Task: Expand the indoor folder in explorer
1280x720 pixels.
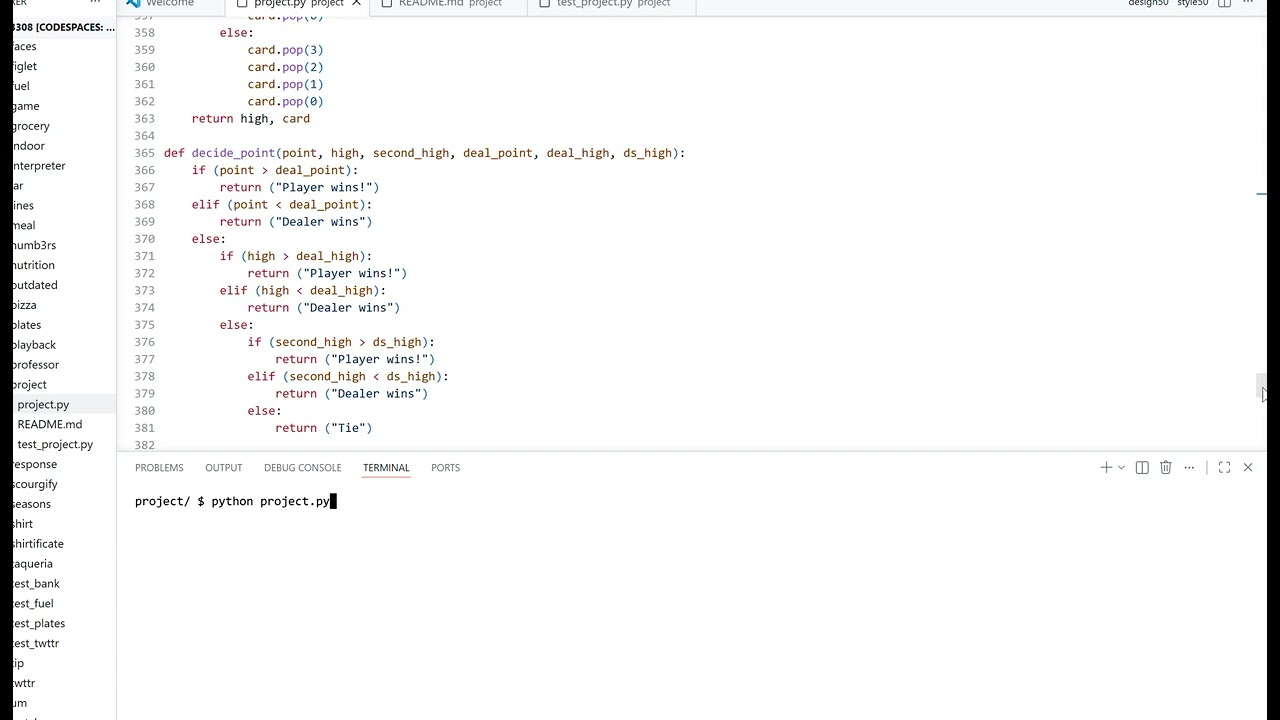Action: point(29,146)
